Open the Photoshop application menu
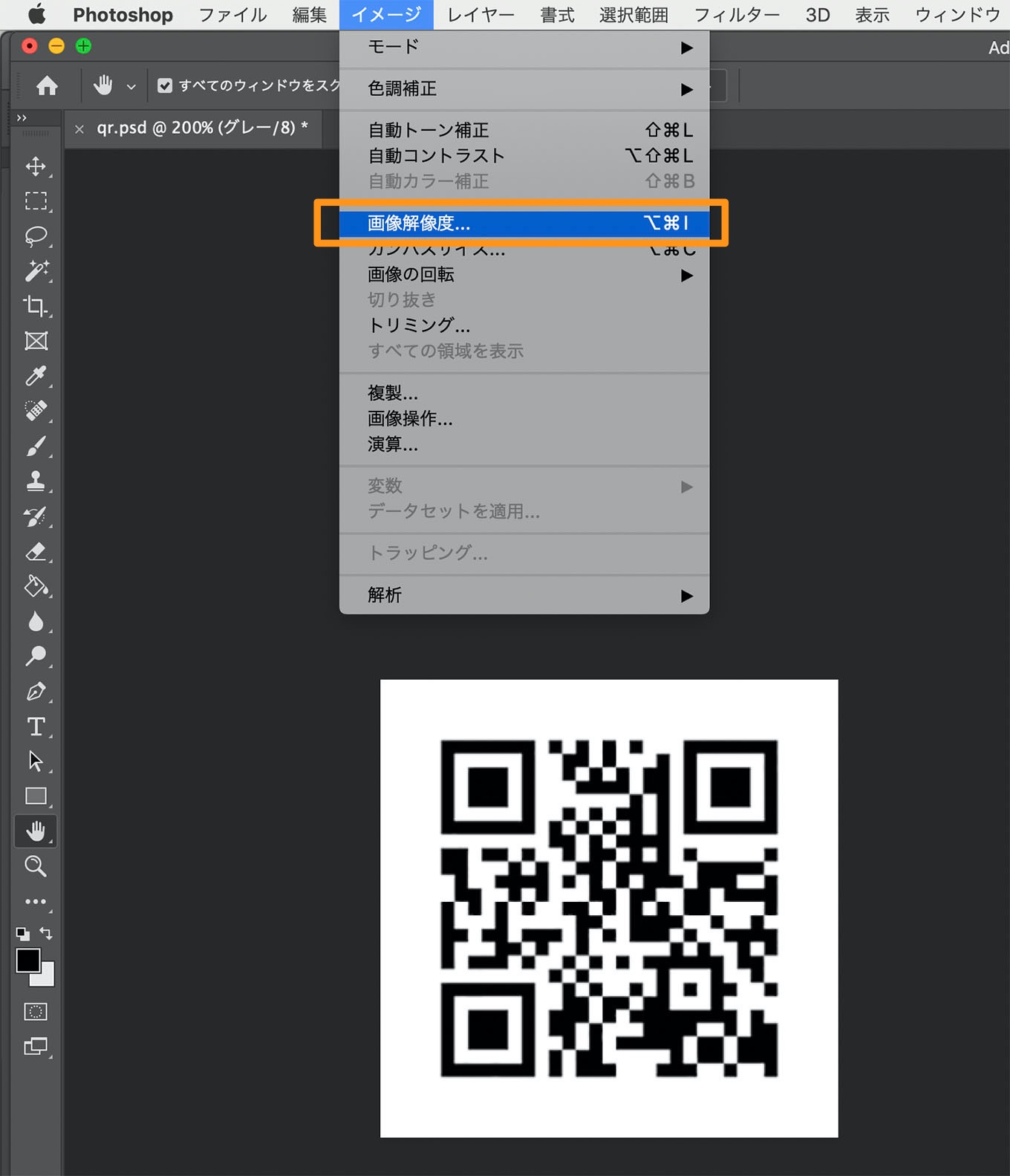 point(123,15)
